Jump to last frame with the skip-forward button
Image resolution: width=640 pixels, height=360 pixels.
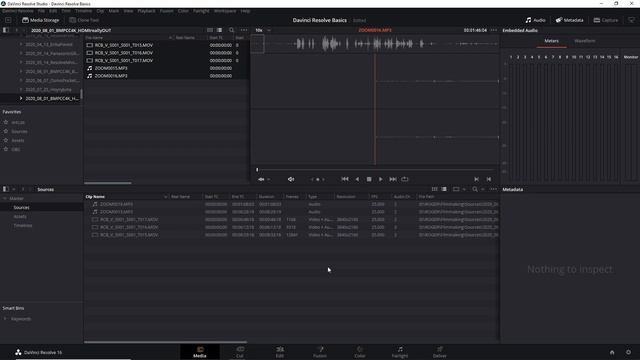pyautogui.click(x=393, y=179)
